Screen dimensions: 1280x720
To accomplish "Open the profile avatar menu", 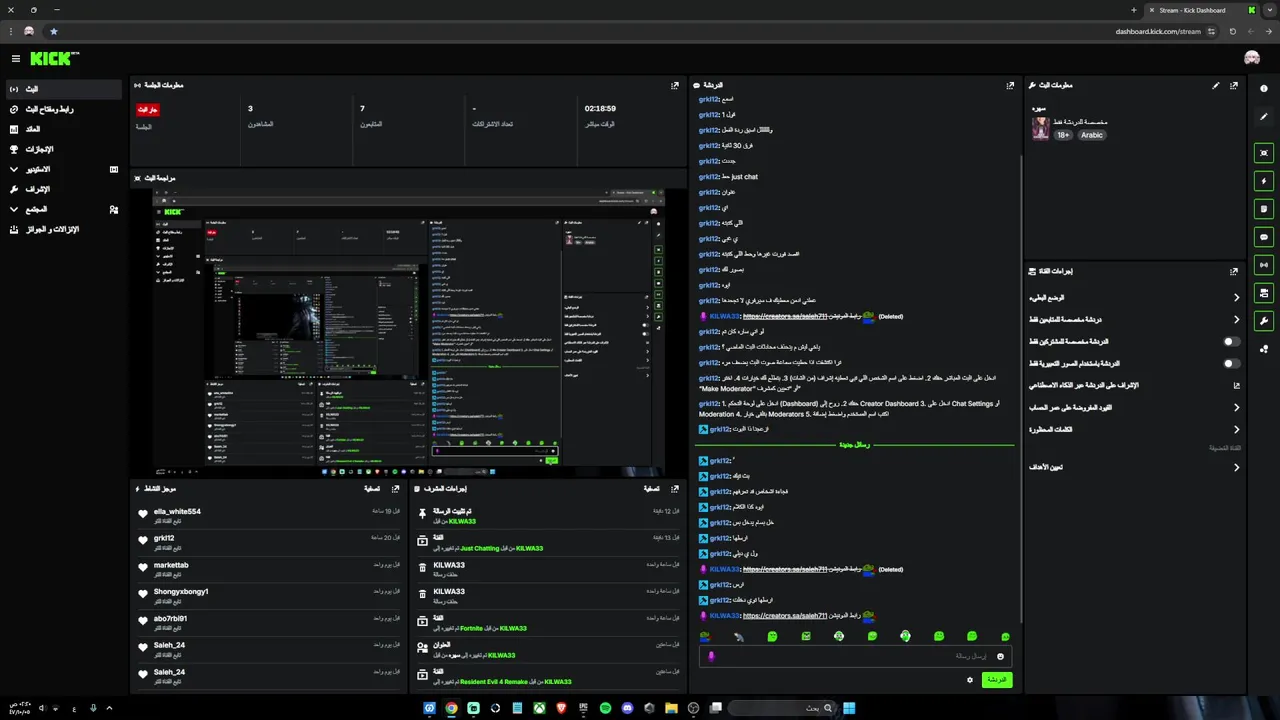I will pyautogui.click(x=1252, y=59).
